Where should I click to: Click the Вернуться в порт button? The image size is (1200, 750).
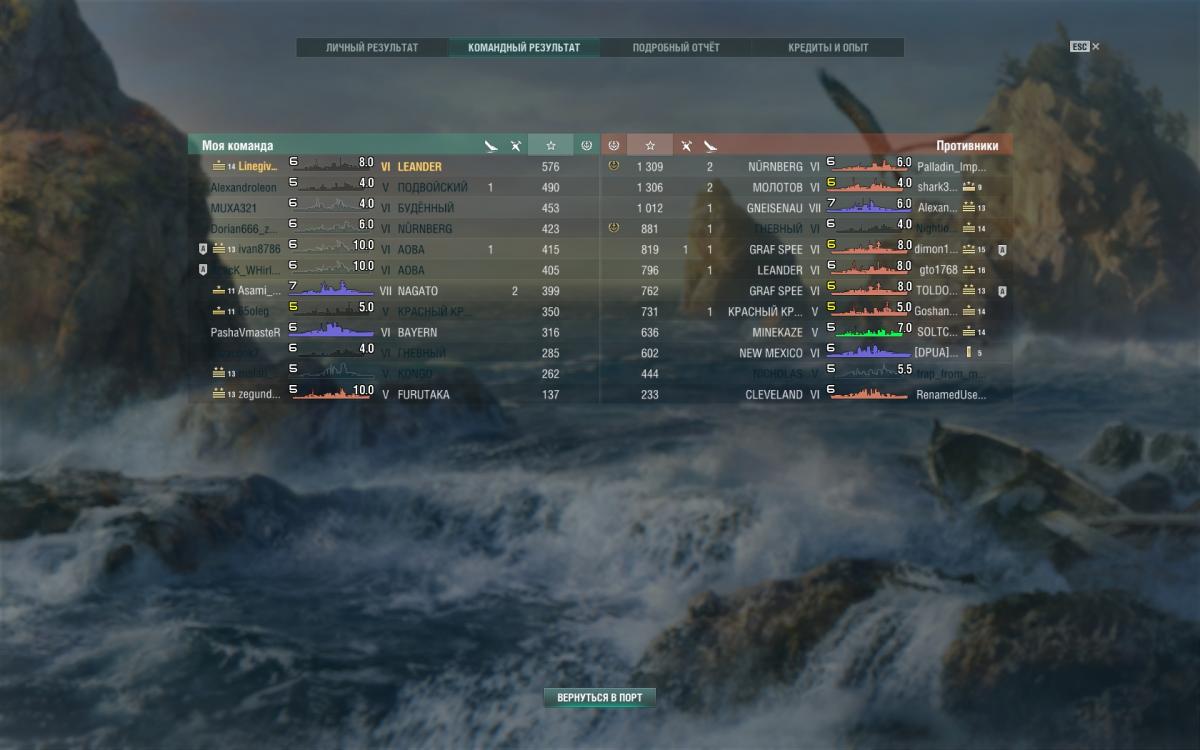(600, 697)
